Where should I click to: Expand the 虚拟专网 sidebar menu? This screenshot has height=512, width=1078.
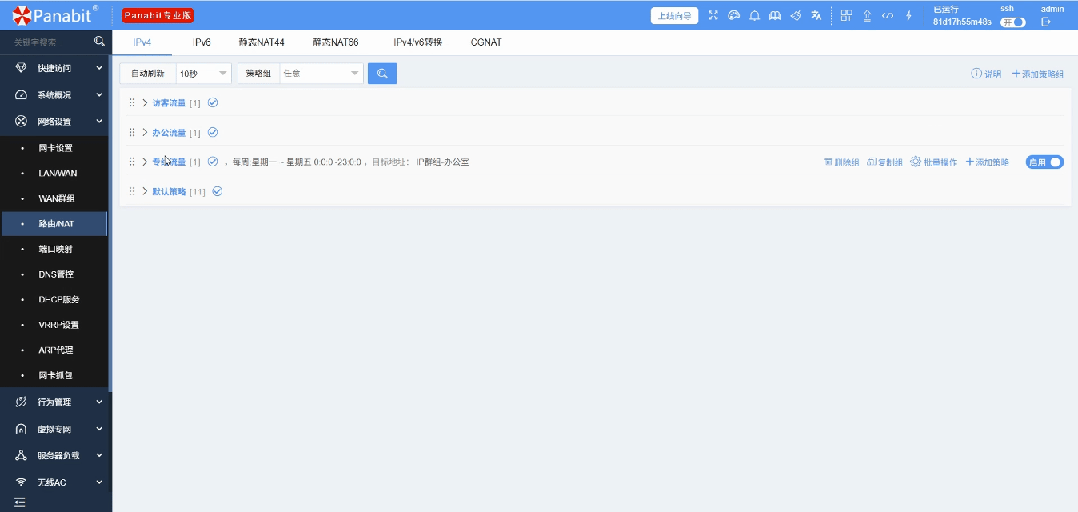[55, 429]
